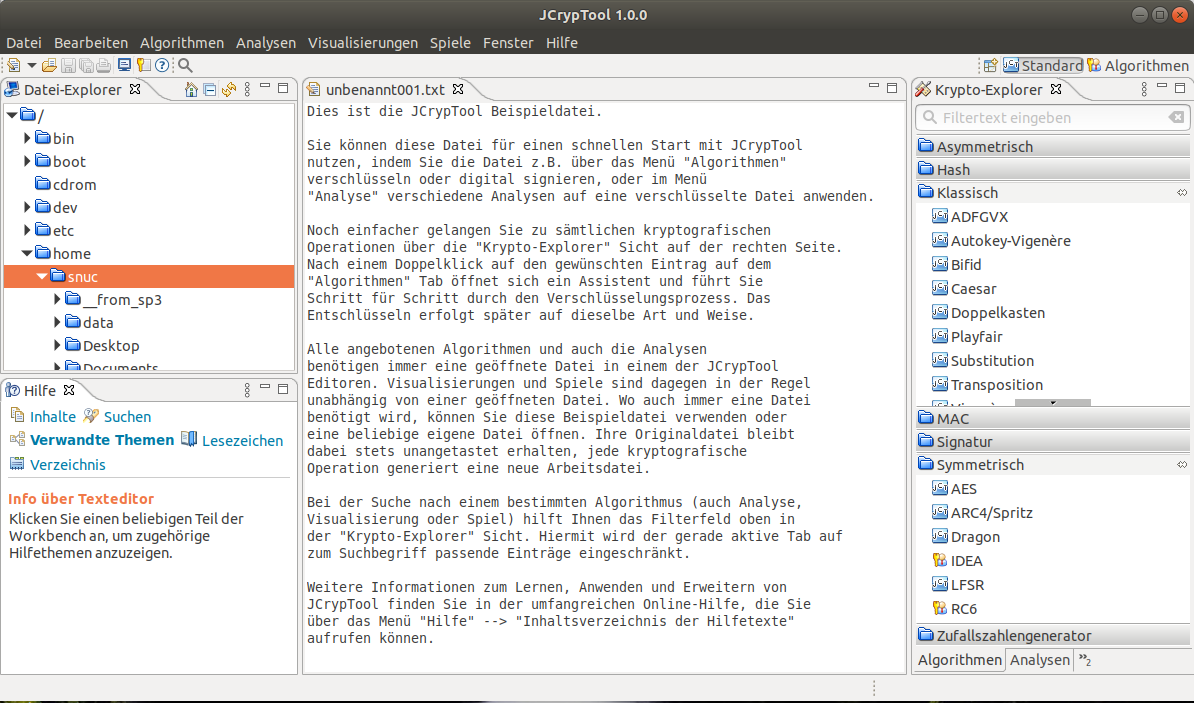This screenshot has height=703, width=1194.
Task: Open the Hilfe panel three-dots view menu
Action: [247, 390]
